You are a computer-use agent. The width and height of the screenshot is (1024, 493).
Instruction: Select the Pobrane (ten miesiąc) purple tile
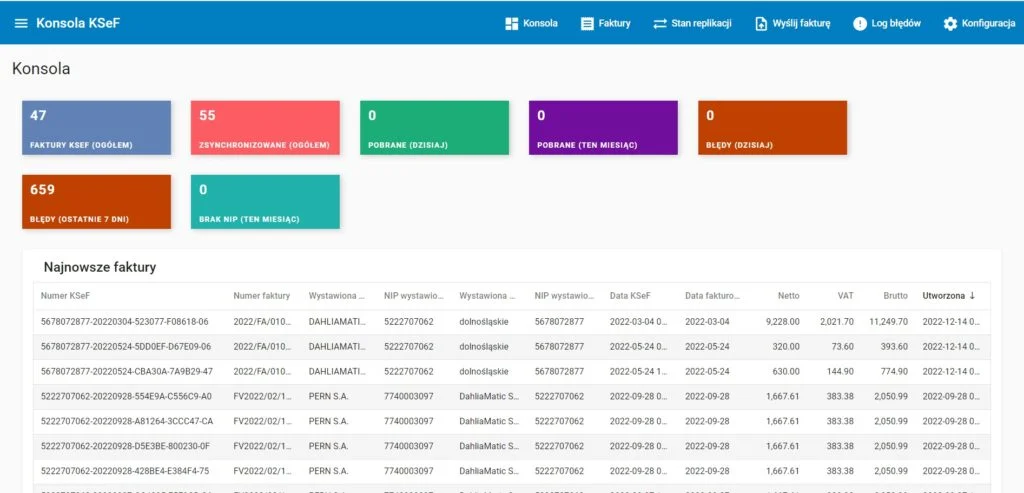[603, 128]
